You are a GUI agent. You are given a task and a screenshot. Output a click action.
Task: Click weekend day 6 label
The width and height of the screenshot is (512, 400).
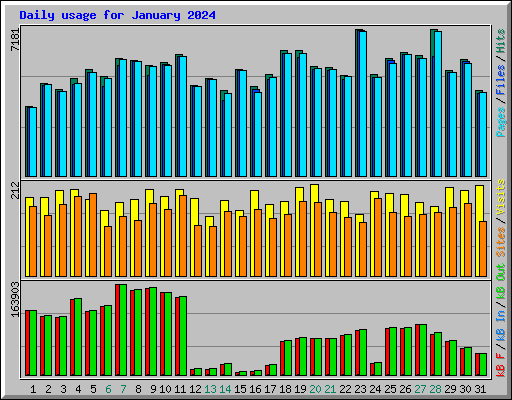(108, 389)
